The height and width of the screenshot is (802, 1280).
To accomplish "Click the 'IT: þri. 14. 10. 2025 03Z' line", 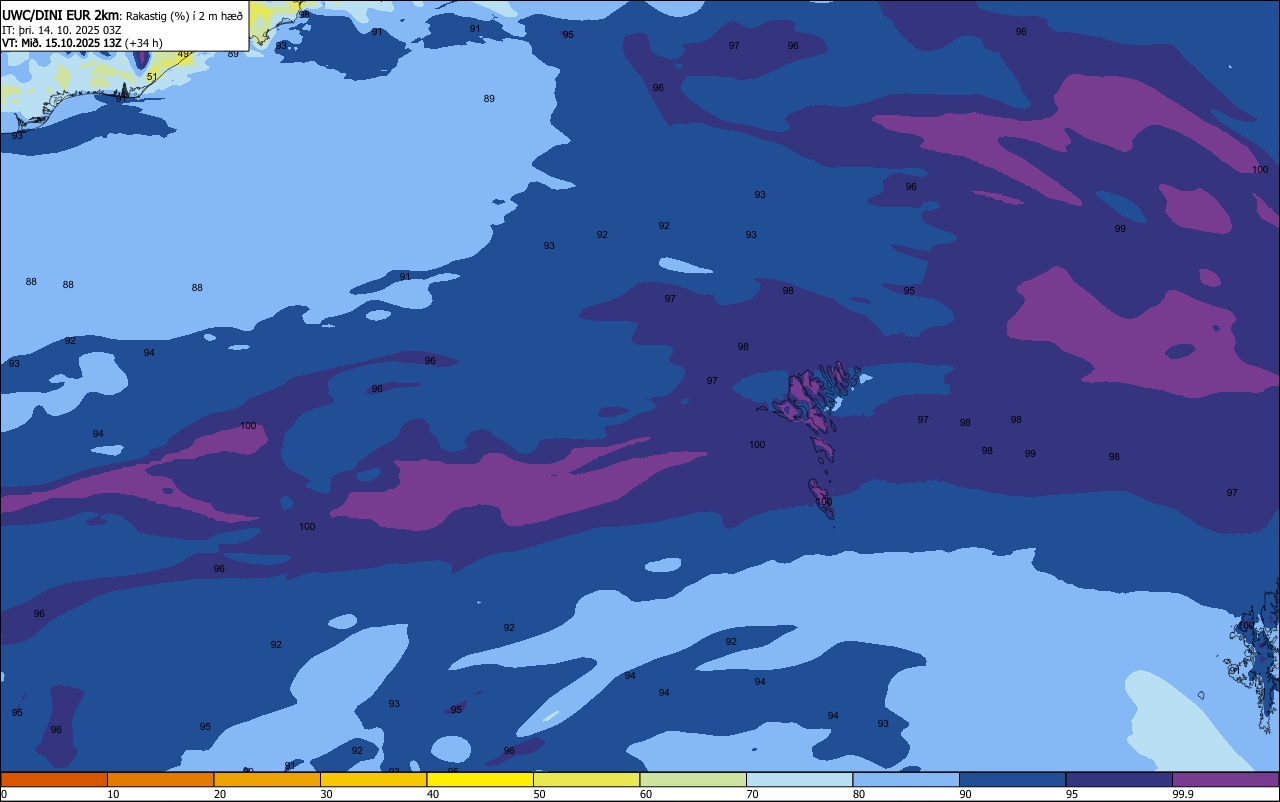I will click(x=61, y=29).
